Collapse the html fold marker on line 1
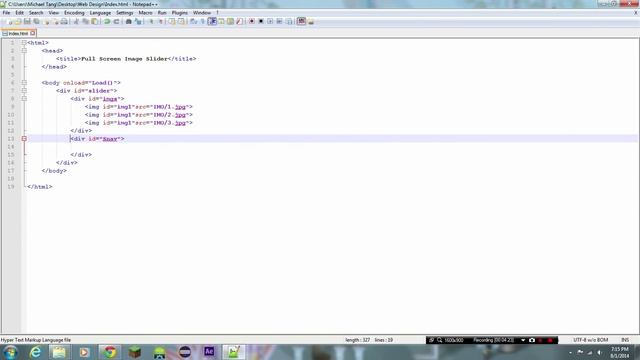This screenshot has height=360, width=640. (x=24, y=42)
